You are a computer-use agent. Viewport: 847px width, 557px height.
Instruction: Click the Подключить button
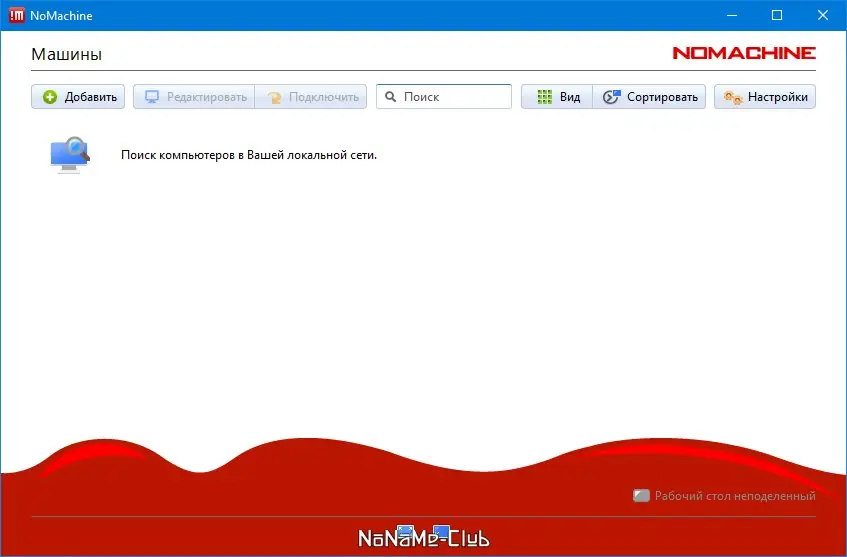click(311, 97)
